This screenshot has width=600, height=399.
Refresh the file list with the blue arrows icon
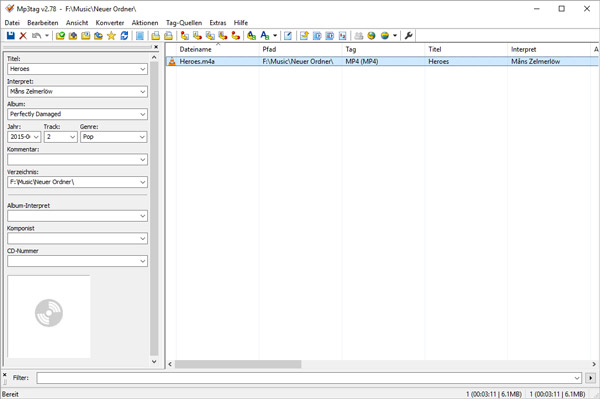[x=124, y=36]
